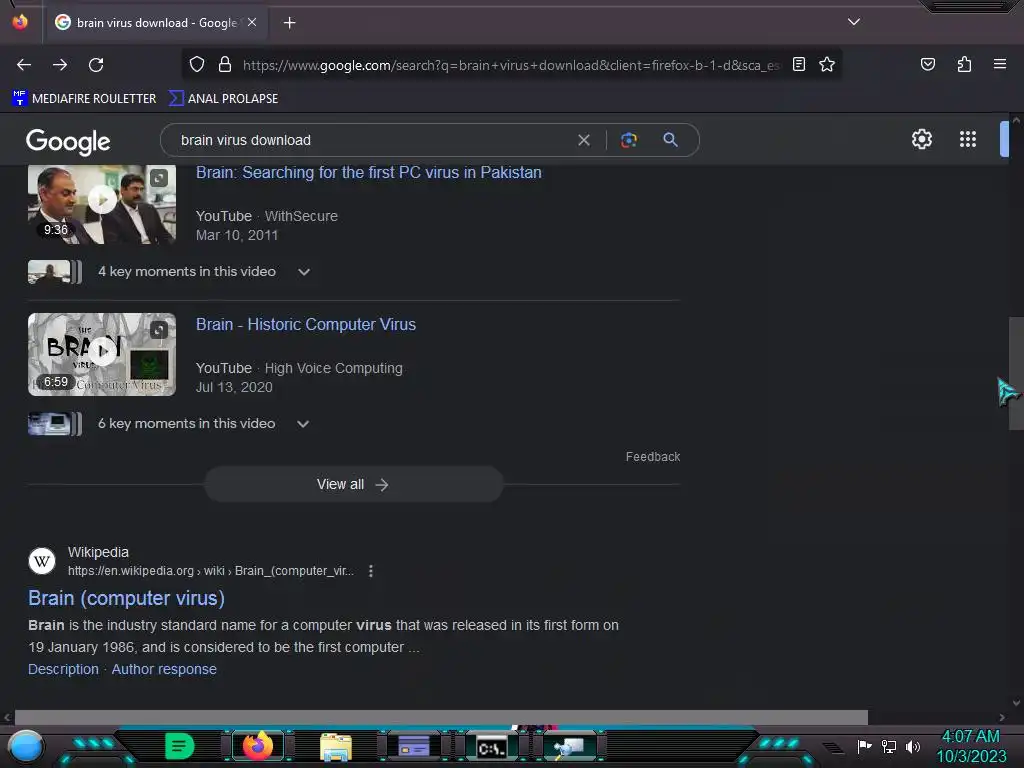Expand 4 key moments in this video
Viewport: 1024px width, 768px height.
coord(204,272)
